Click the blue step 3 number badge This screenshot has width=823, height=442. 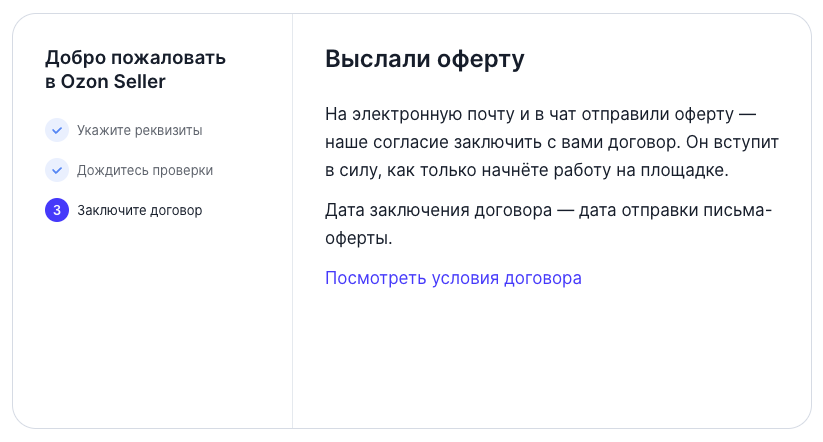(x=57, y=210)
